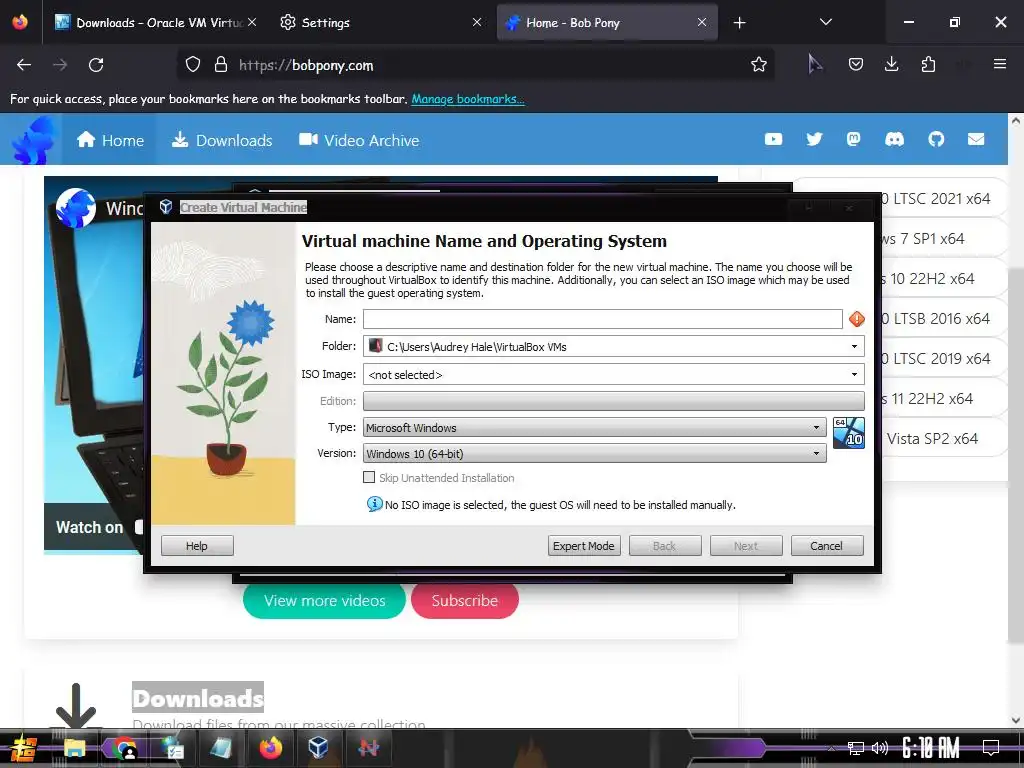Switch to the Settings tab
Viewport: 1024px width, 768px height.
[381, 22]
